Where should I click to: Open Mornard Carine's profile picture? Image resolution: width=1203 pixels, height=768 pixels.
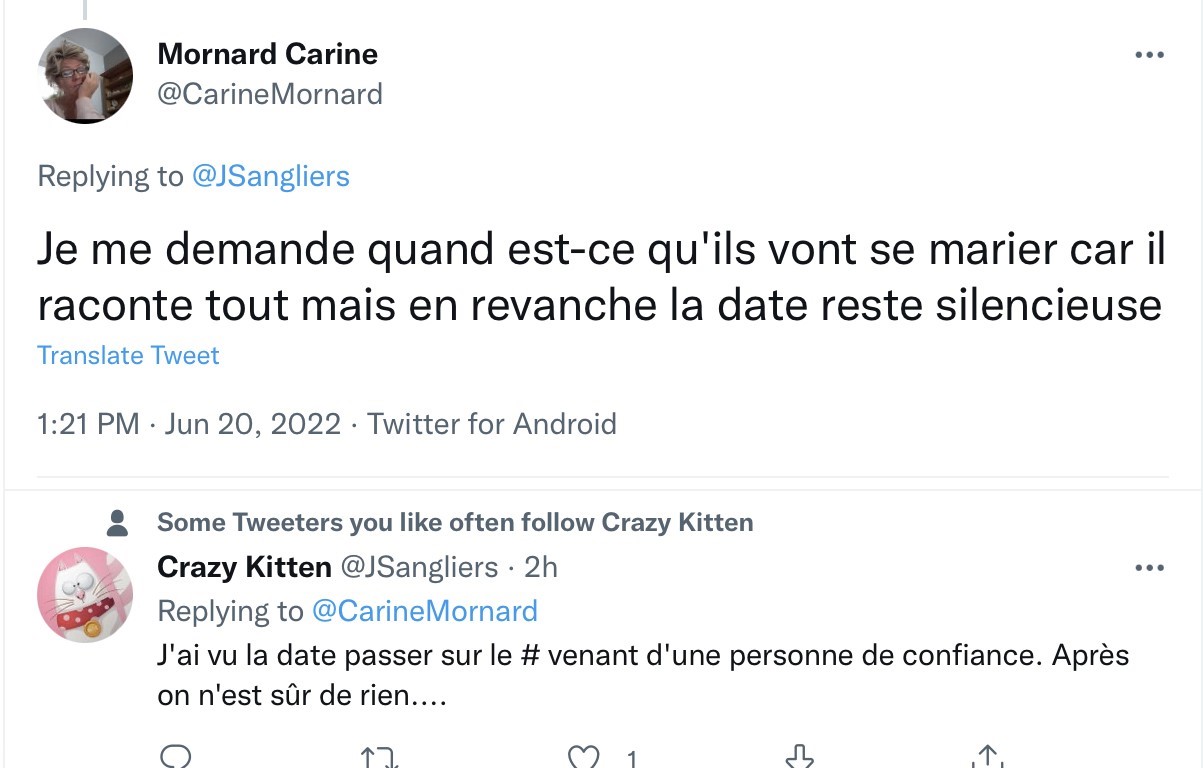tap(85, 76)
